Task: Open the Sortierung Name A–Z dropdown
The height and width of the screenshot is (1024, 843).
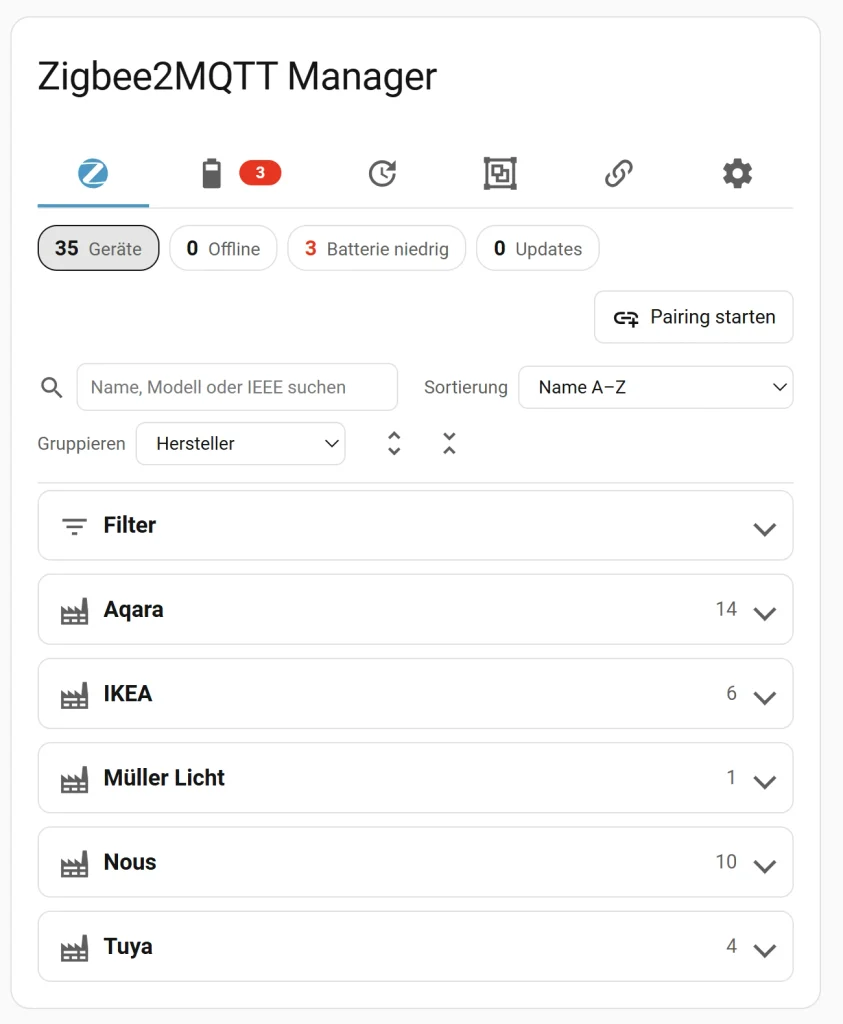Action: tap(656, 387)
